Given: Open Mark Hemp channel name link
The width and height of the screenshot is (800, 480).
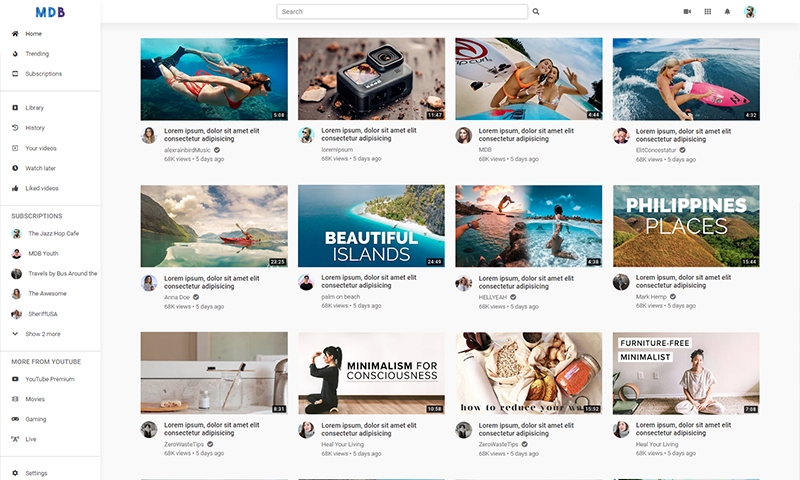Looking at the screenshot, I should pos(651,296).
